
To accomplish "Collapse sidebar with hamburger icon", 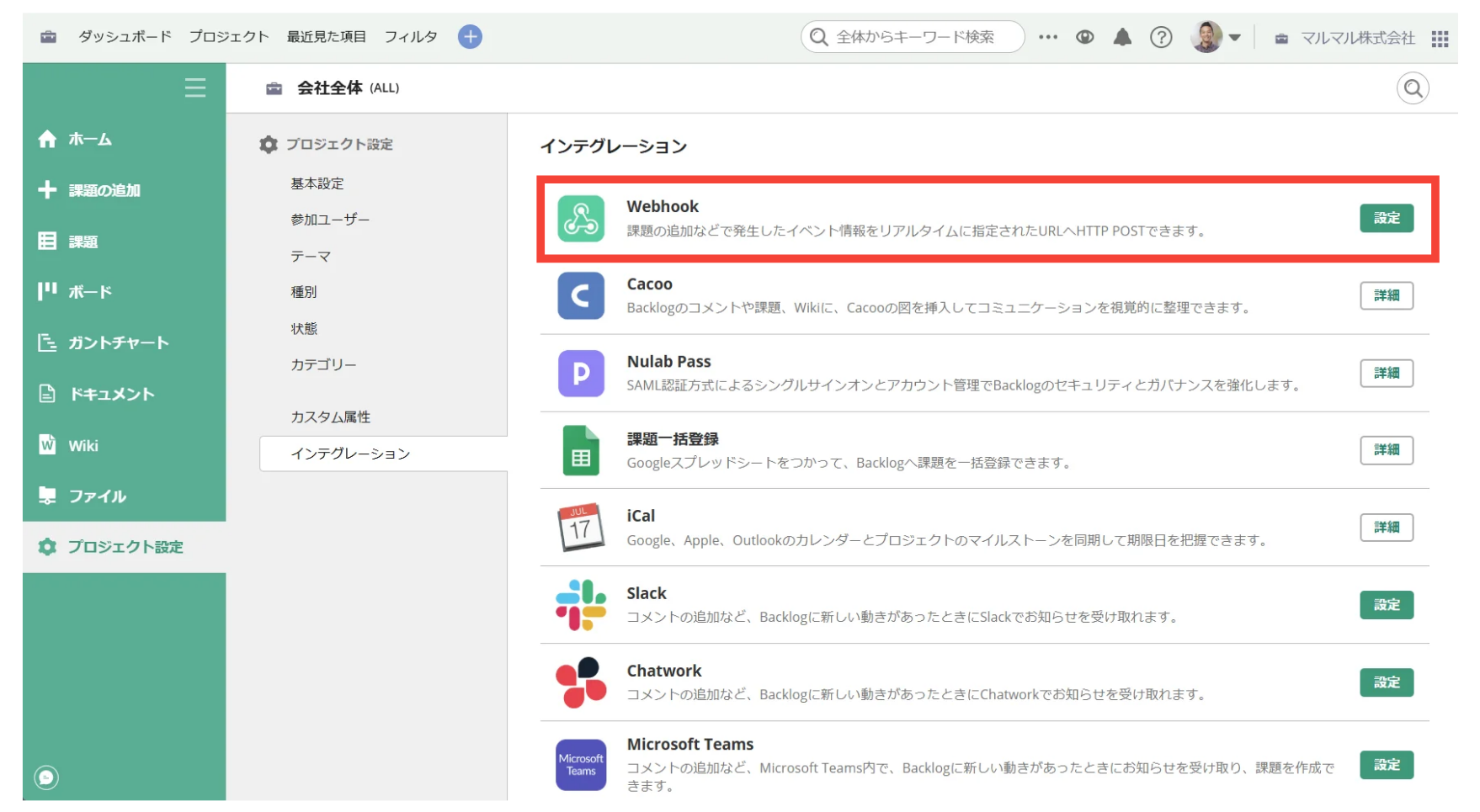I will (195, 88).
